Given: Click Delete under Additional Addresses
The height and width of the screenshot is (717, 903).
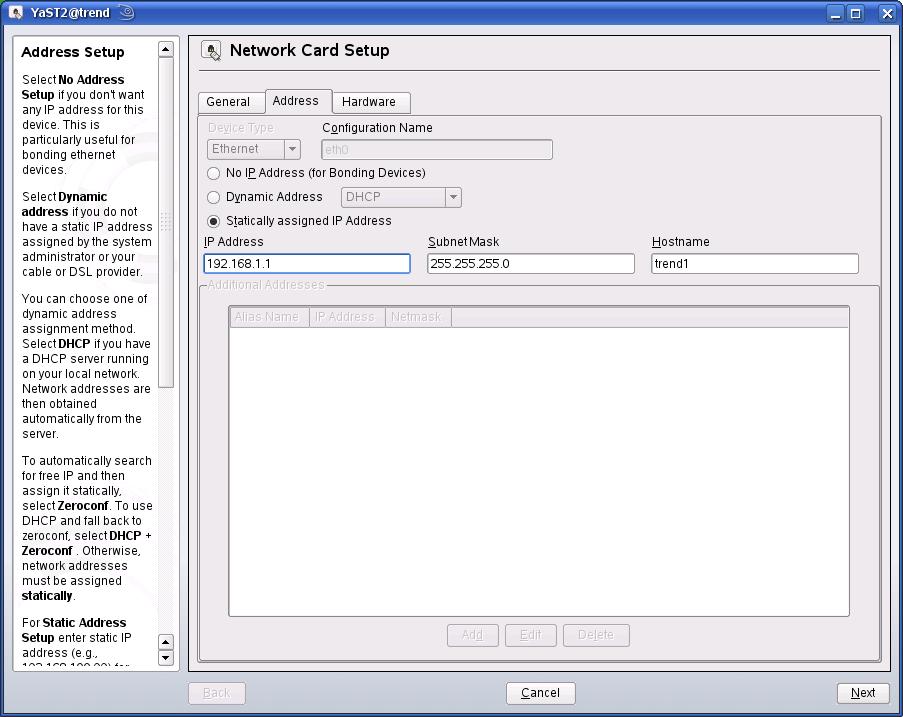Looking at the screenshot, I should [596, 635].
